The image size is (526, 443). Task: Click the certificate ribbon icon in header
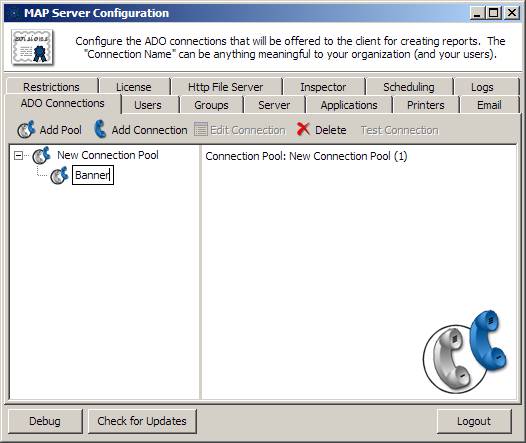pos(32,47)
